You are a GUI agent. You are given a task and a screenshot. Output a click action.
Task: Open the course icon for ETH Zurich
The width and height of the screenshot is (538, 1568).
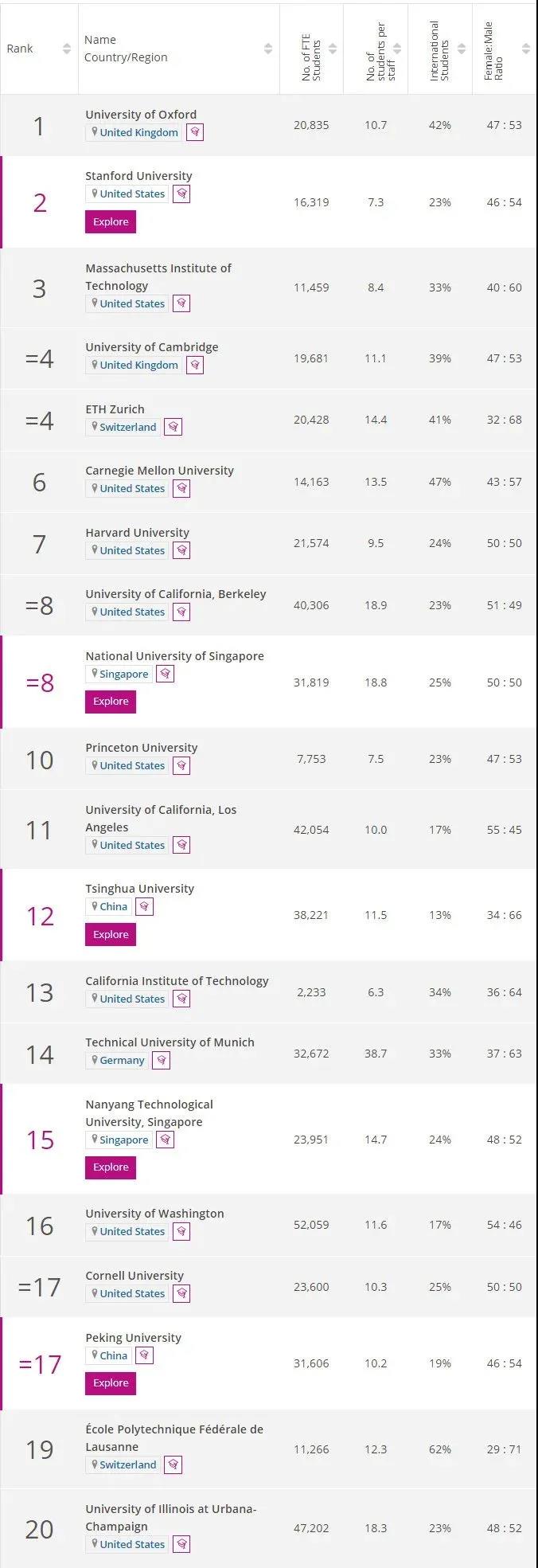173,427
